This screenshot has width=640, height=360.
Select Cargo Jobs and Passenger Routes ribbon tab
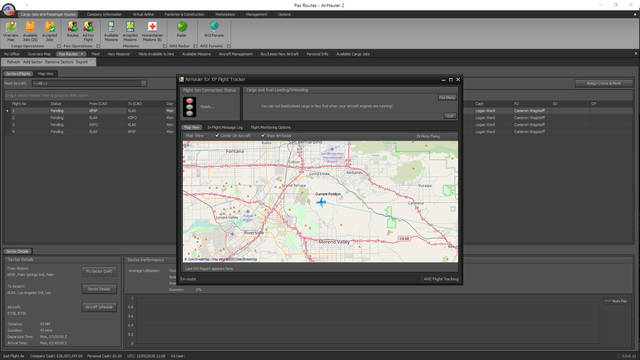pyautogui.click(x=48, y=14)
